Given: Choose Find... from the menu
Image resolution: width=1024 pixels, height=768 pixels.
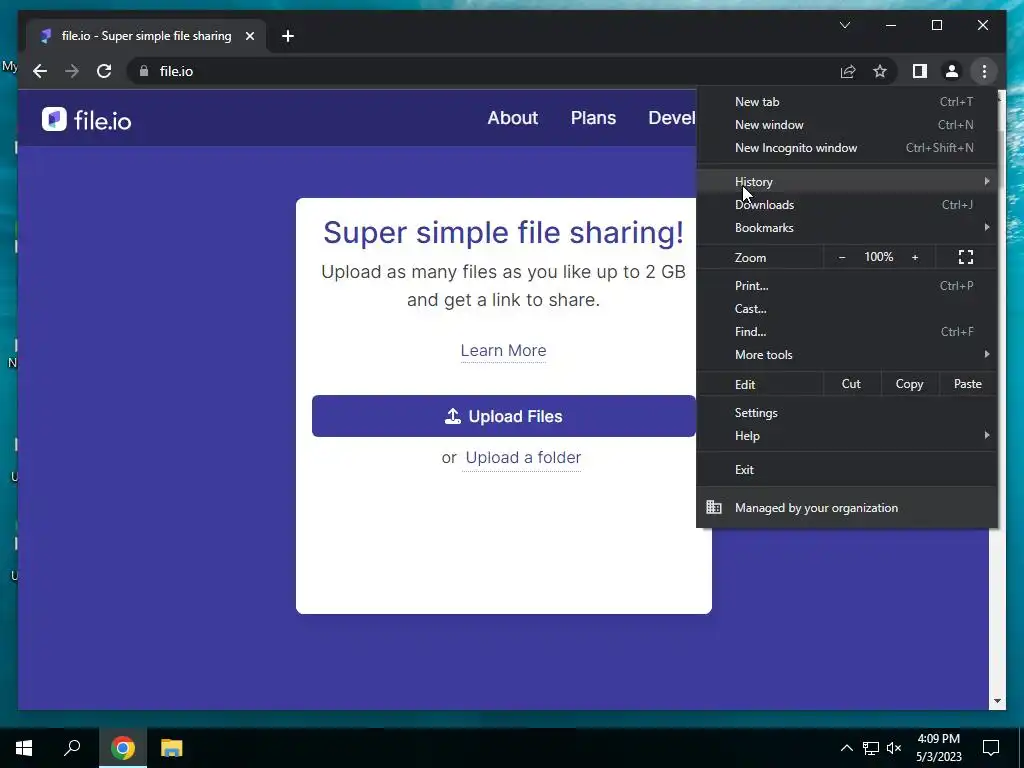Looking at the screenshot, I should pos(846,332).
